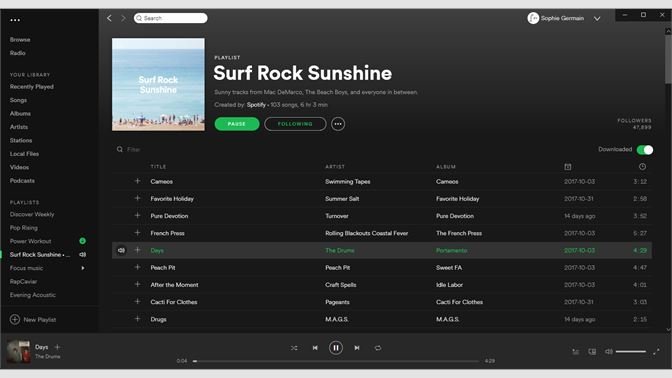Mute volume with speaker icon
Viewport: 672px width, 378px height.
click(609, 351)
